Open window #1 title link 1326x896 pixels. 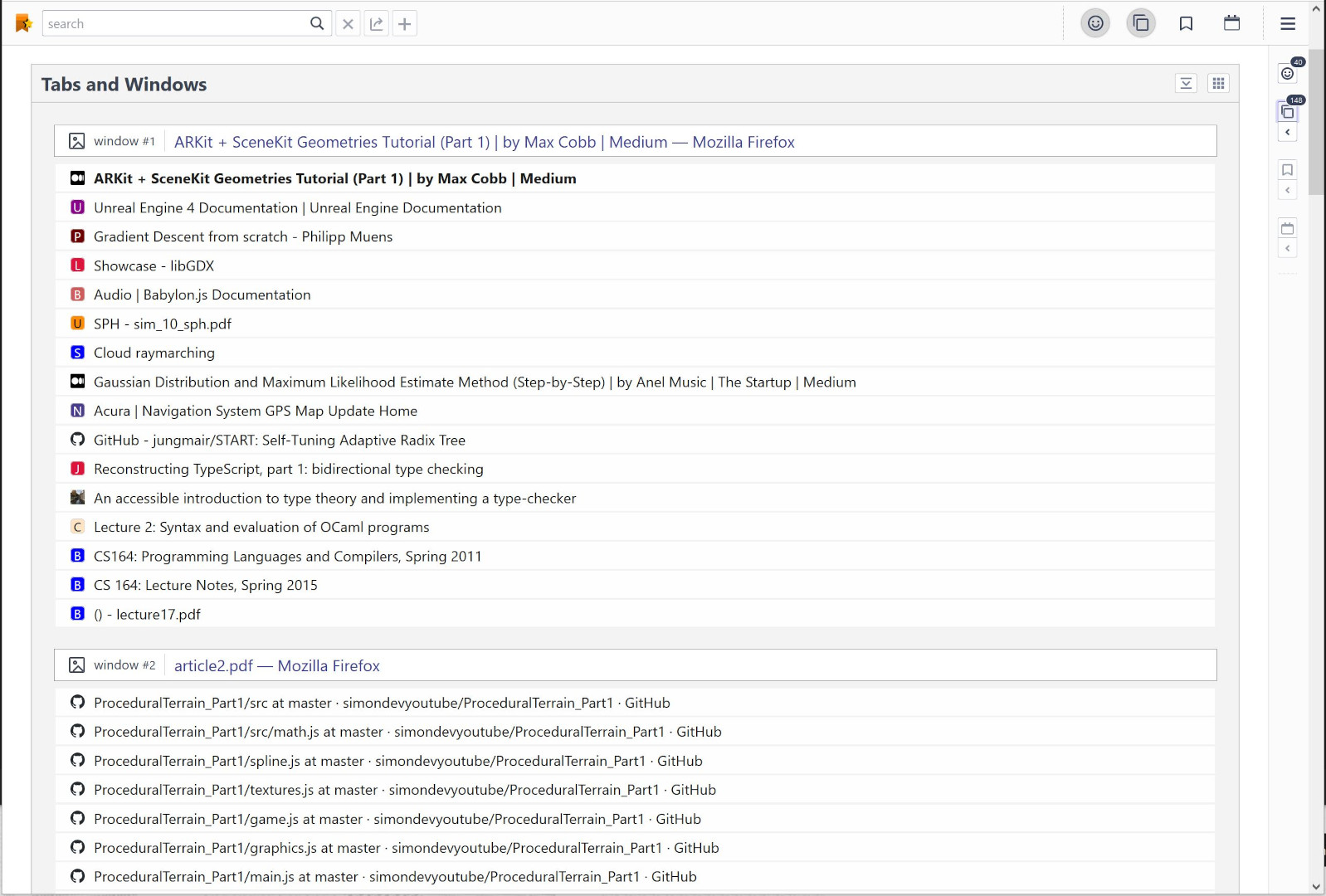(x=485, y=142)
